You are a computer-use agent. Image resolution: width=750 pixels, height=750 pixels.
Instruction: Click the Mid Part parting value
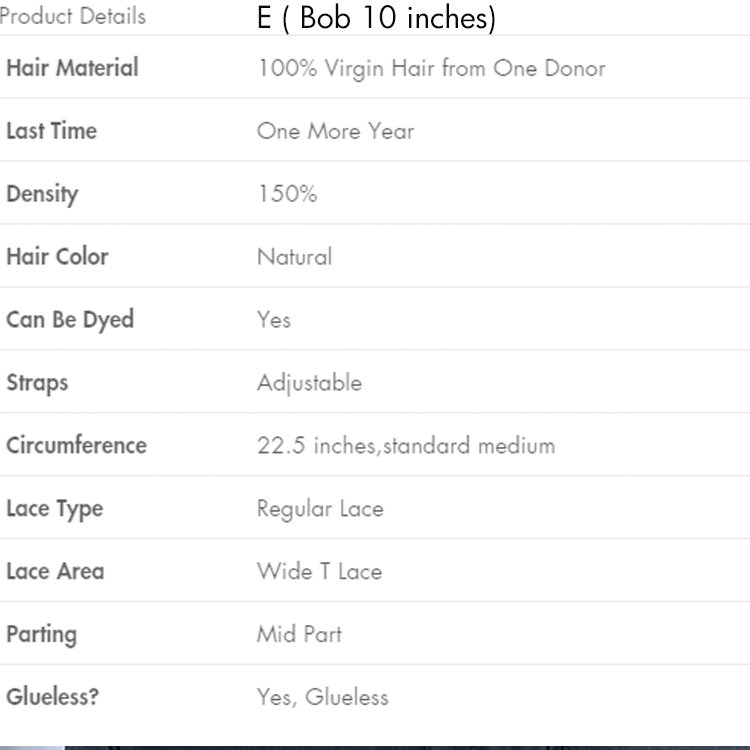click(299, 634)
